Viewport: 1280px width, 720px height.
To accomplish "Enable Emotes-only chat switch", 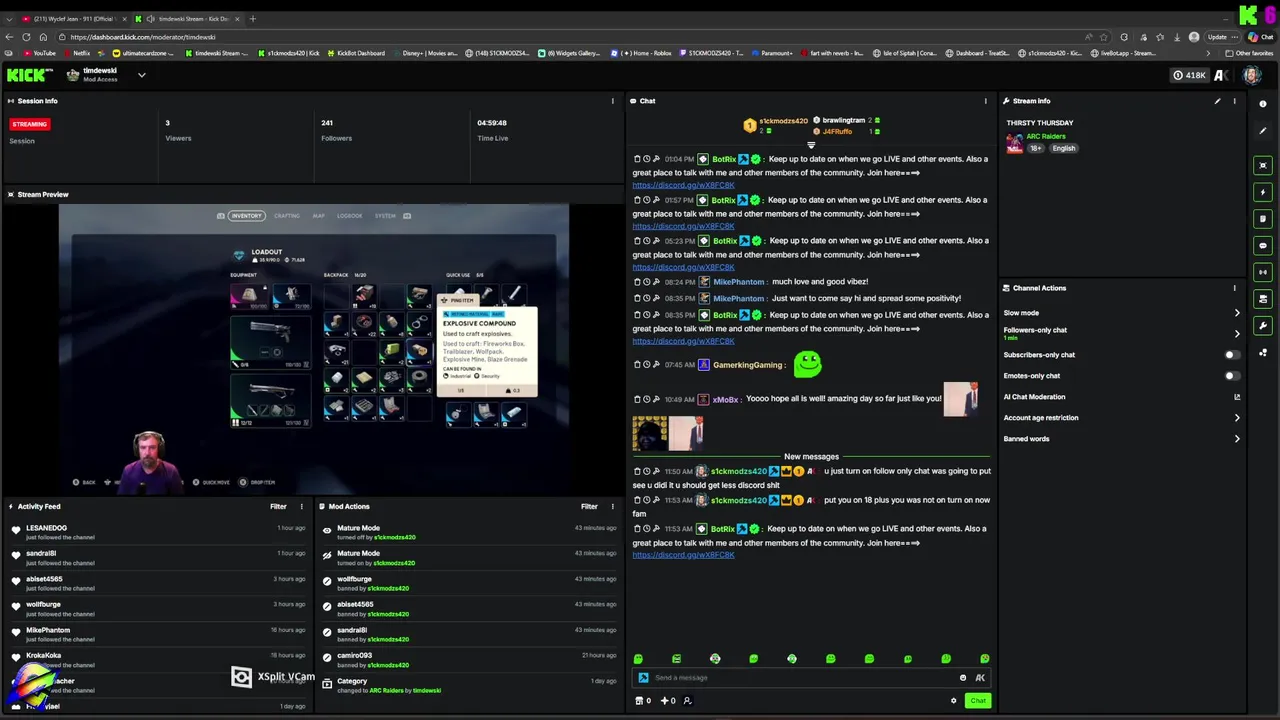I will [1232, 376].
